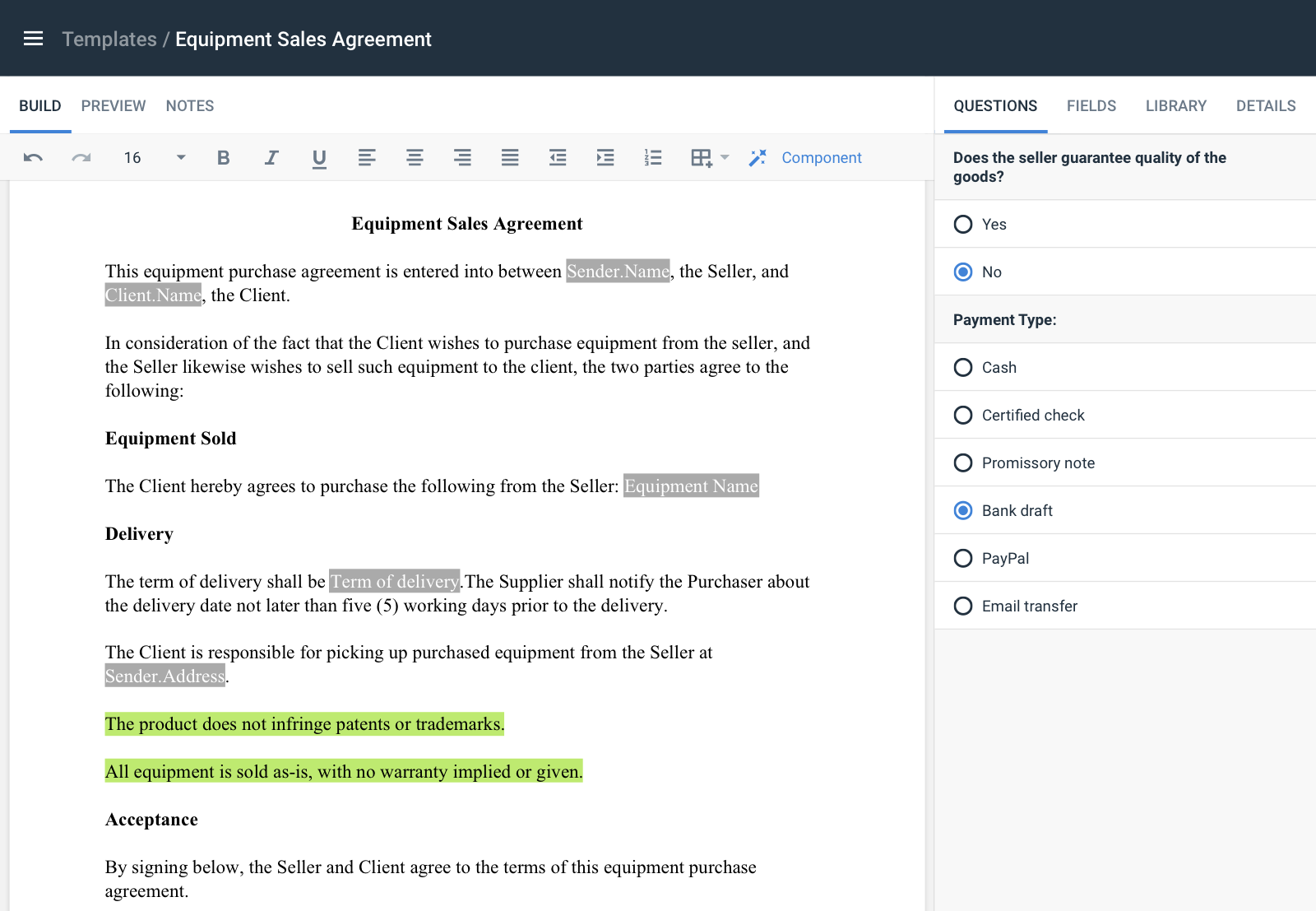Open the font size dropdown showing 16
This screenshot has height=911, width=1316.
(x=155, y=157)
